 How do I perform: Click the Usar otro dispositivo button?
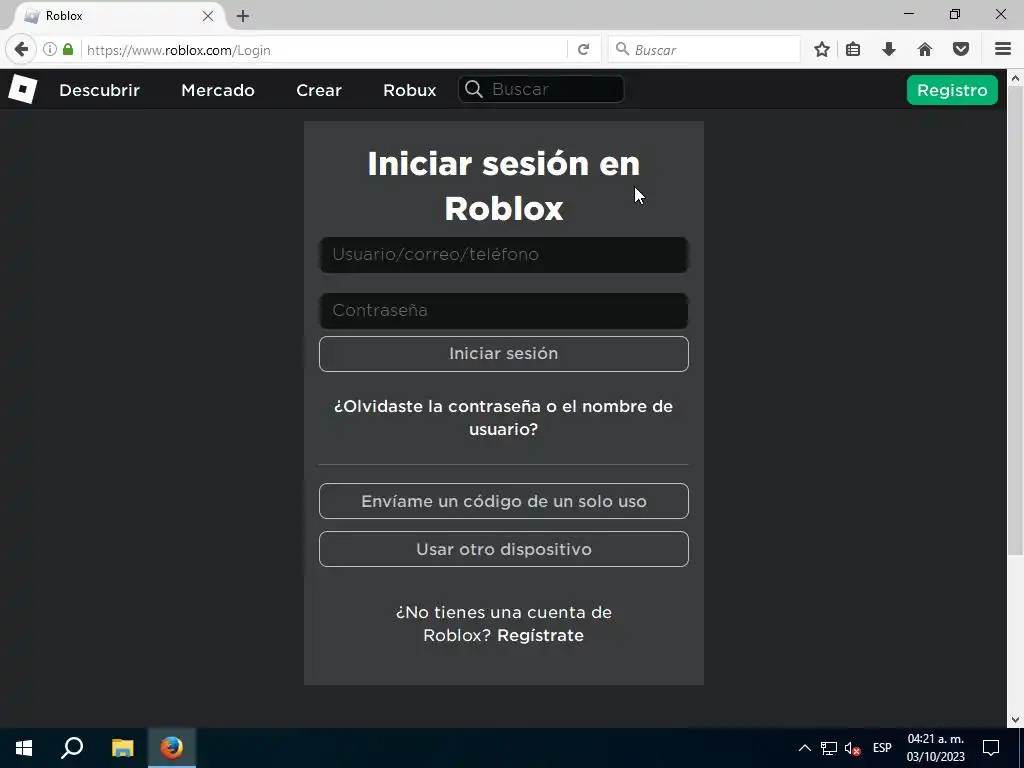coord(504,549)
